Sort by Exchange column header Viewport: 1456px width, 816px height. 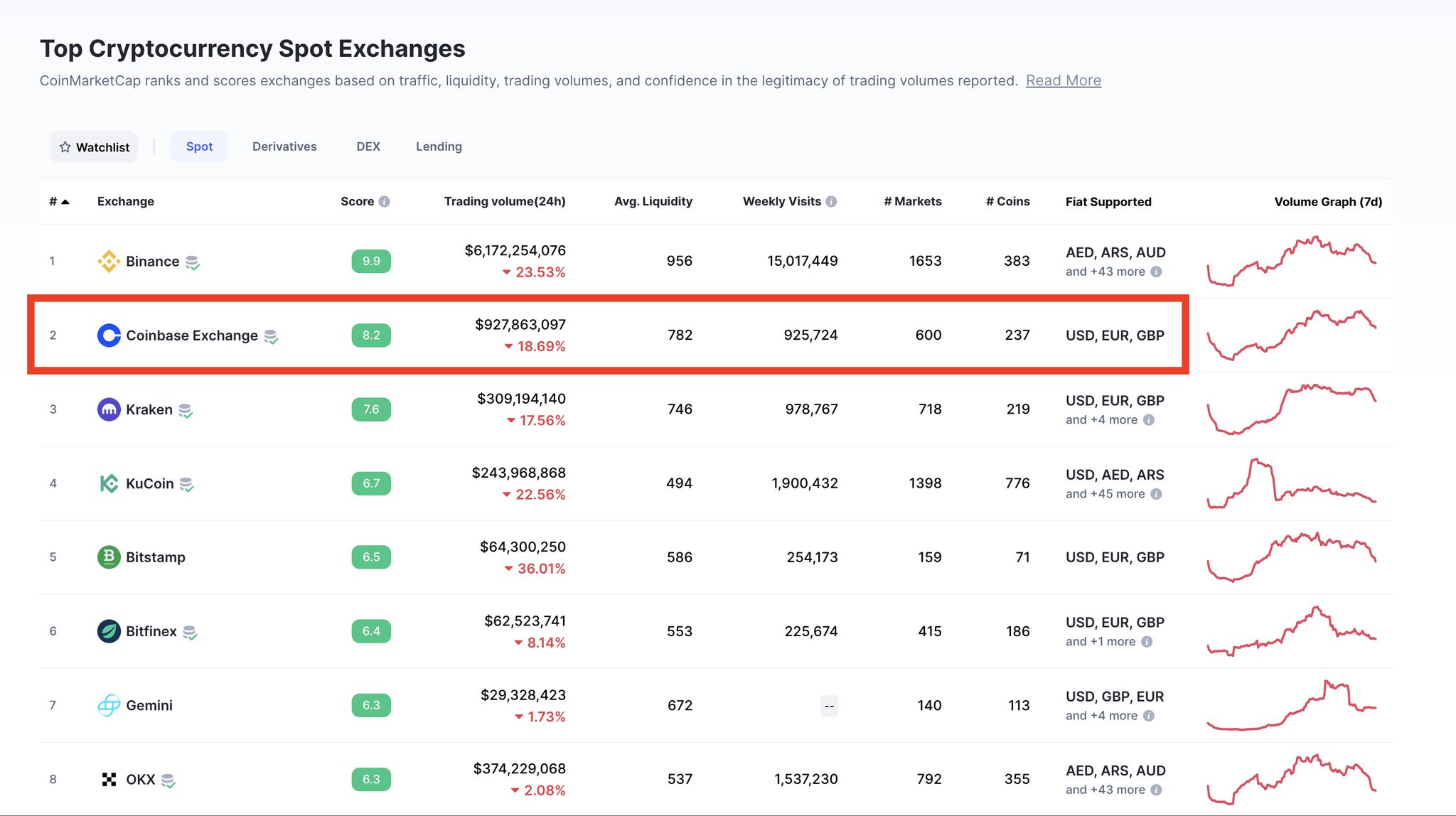coord(126,201)
